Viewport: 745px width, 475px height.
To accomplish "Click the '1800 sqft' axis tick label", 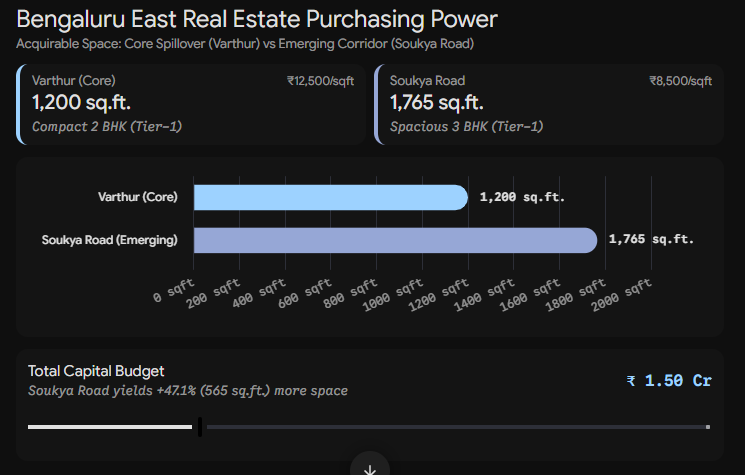I will coord(575,295).
